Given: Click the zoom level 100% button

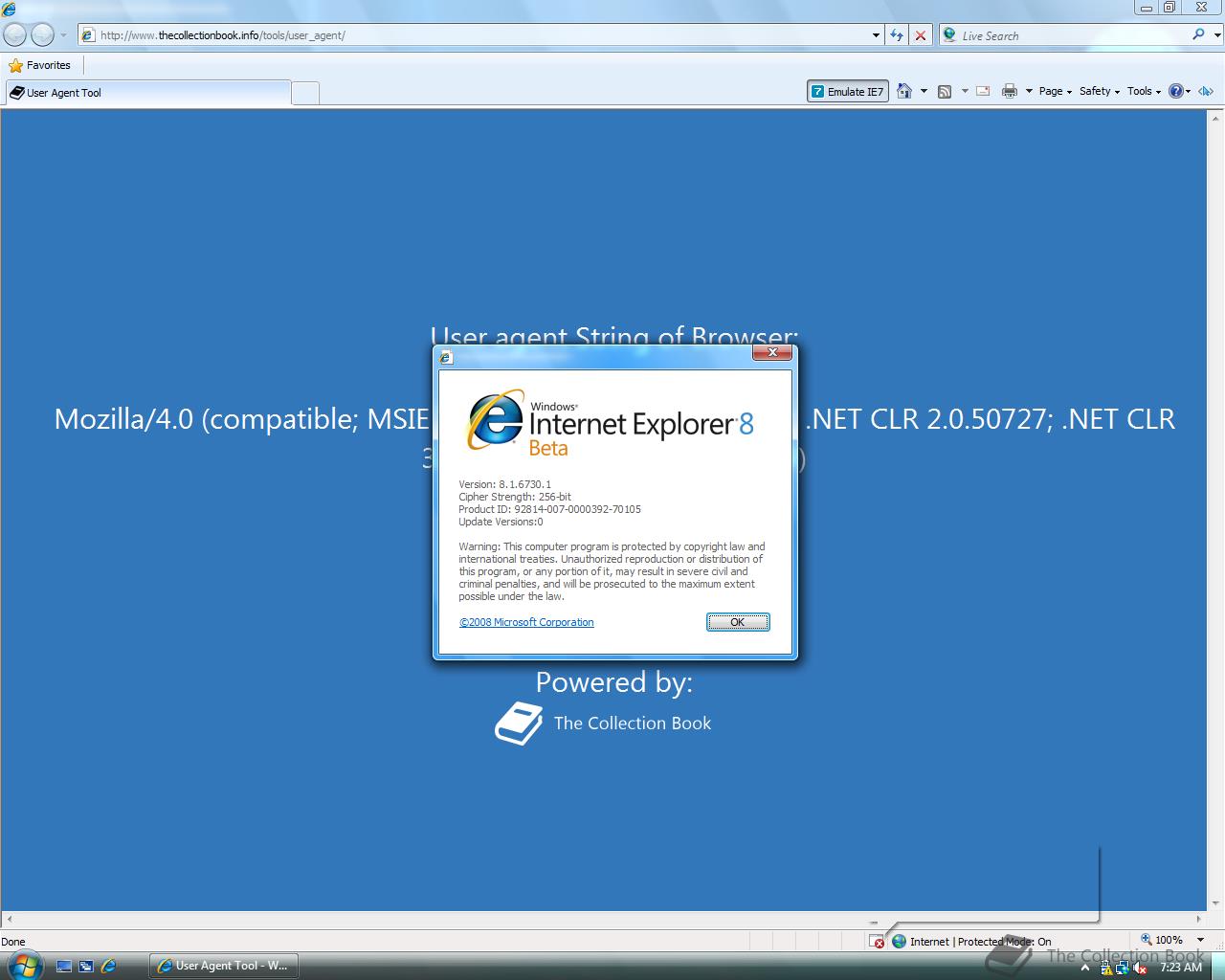Looking at the screenshot, I should tap(1161, 940).
